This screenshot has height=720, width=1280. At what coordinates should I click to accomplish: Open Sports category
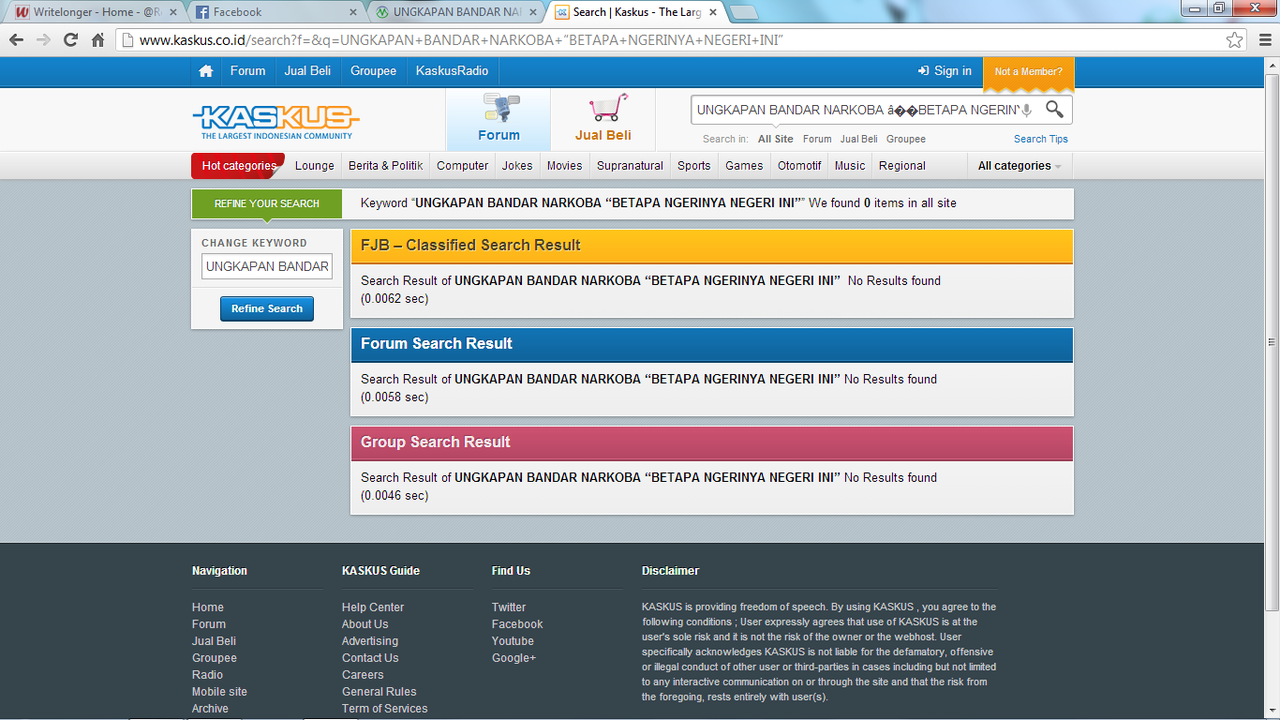[x=693, y=166]
